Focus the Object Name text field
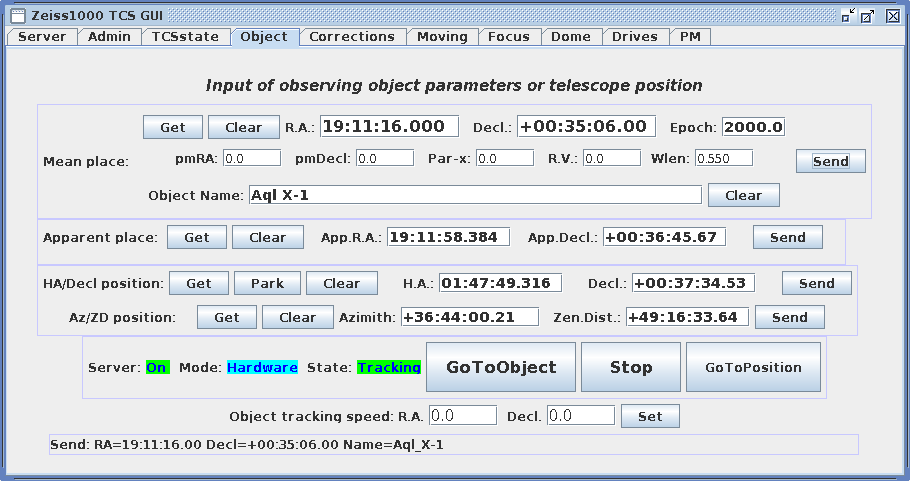The image size is (910, 481). [474, 195]
